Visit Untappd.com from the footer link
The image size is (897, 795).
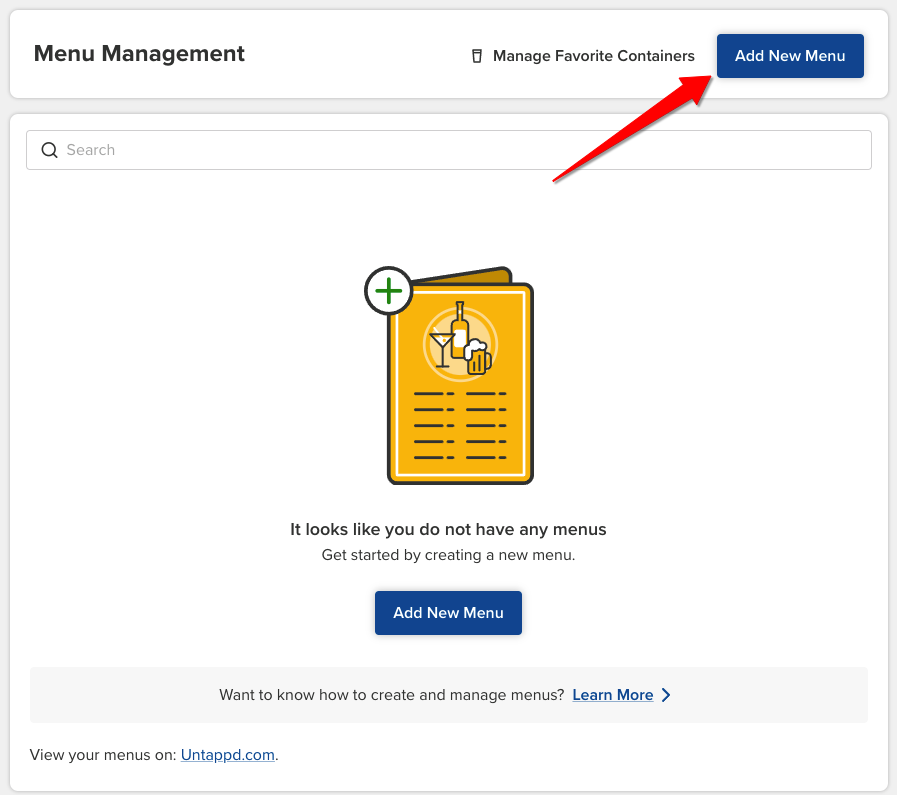(227, 754)
